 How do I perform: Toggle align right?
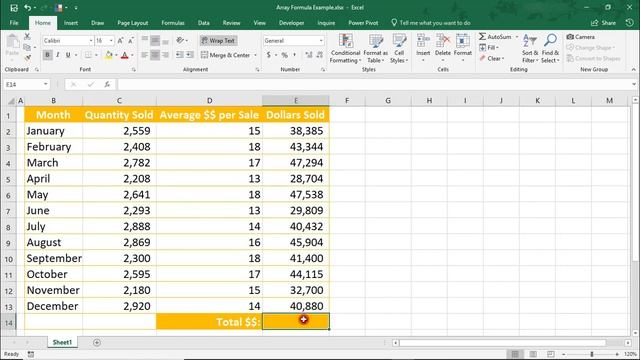coord(165,55)
